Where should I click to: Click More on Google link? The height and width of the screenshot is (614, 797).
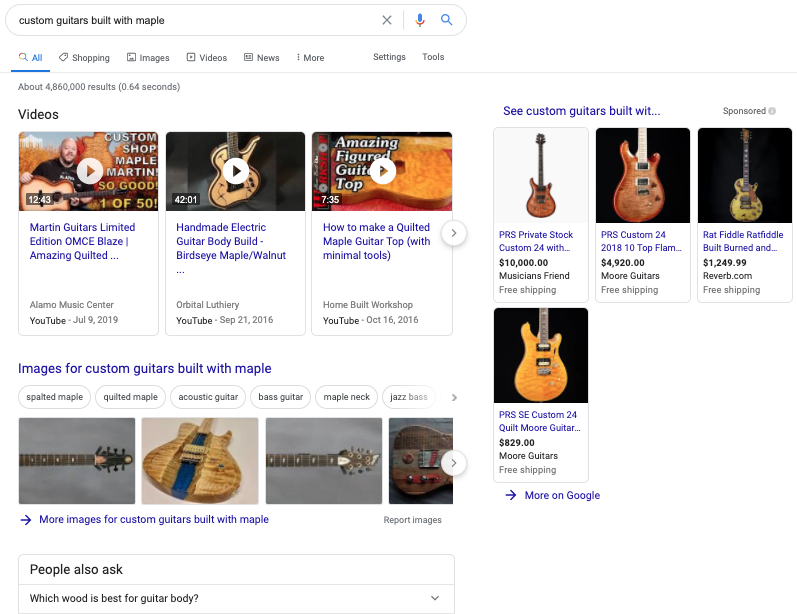562,495
